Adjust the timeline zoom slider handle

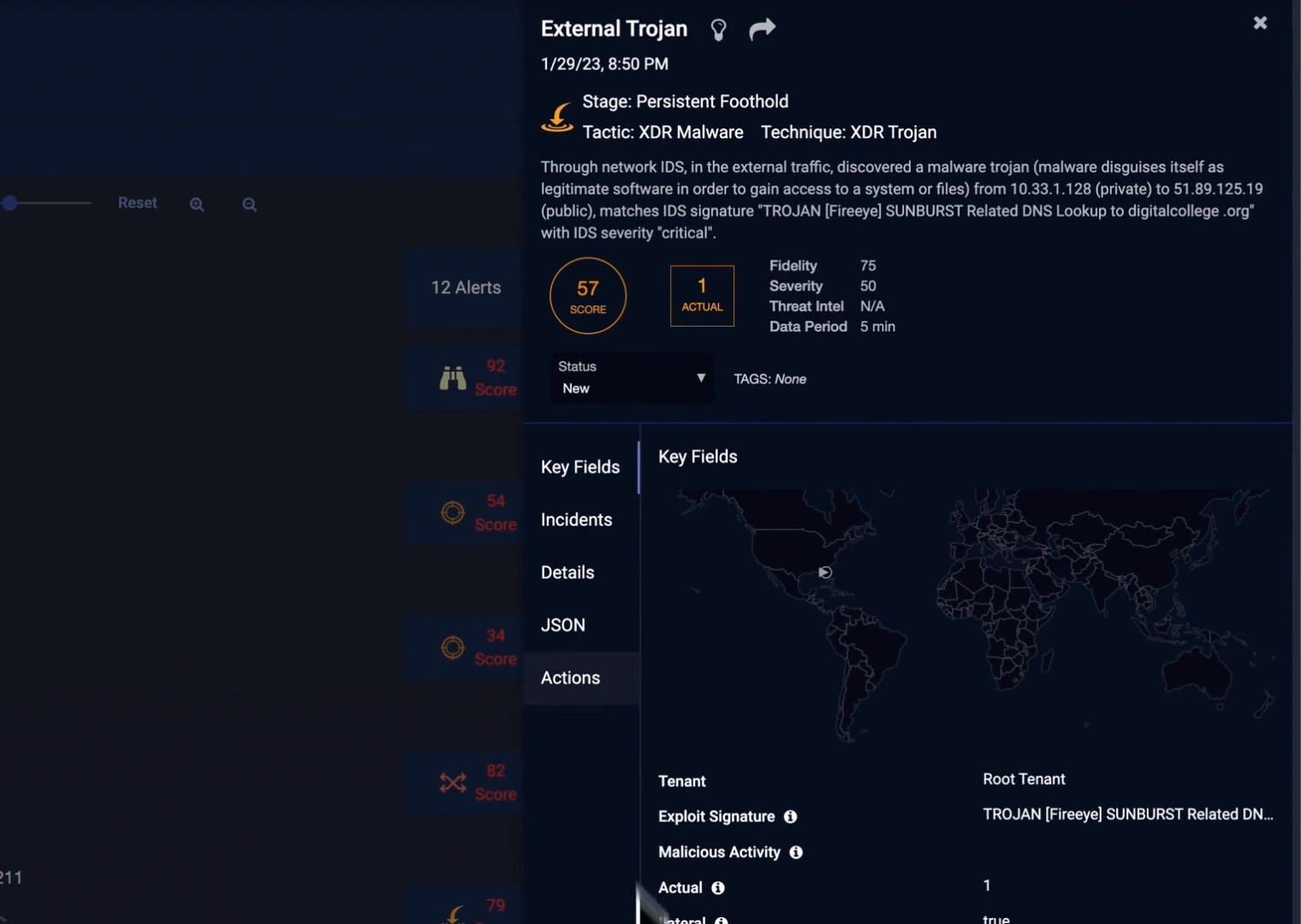9,203
